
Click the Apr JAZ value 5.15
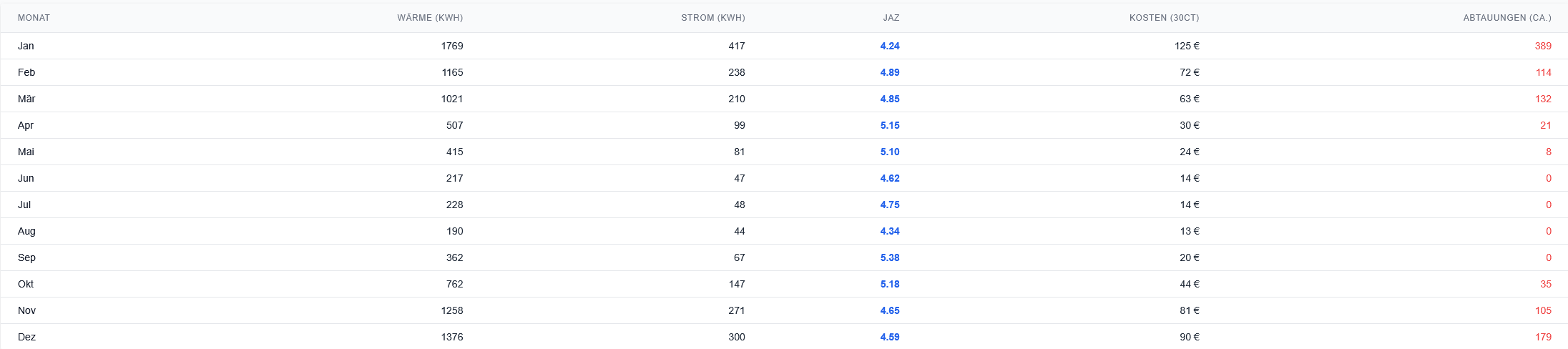(x=889, y=125)
